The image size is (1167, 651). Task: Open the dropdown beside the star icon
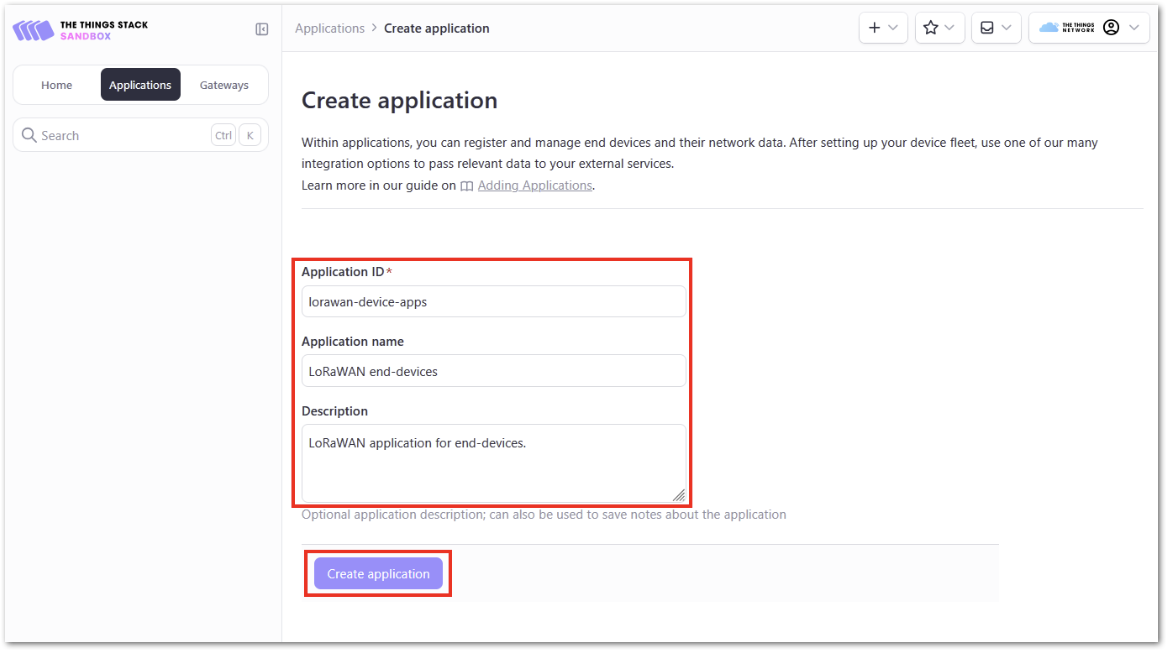click(950, 27)
